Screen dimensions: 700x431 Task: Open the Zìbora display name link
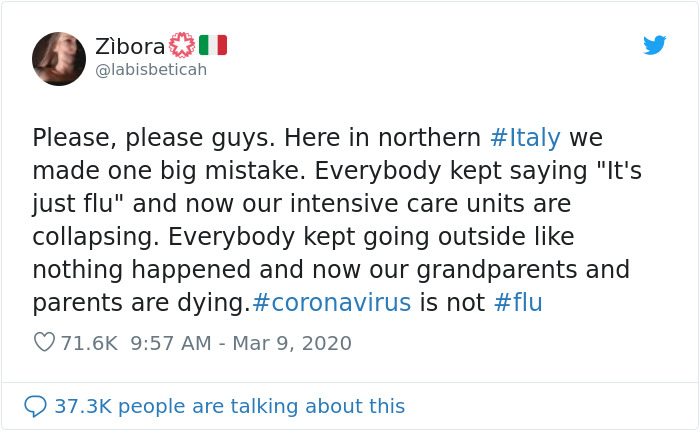(130, 46)
